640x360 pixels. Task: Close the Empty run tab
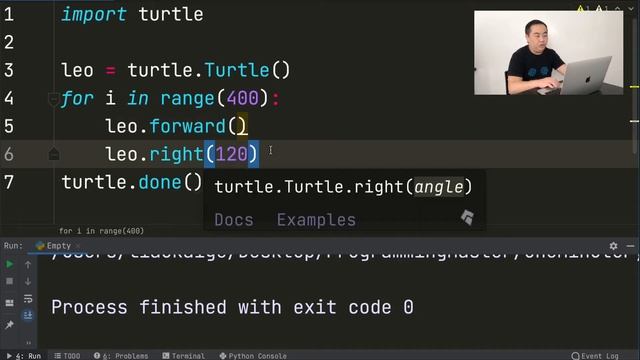[x=78, y=246]
